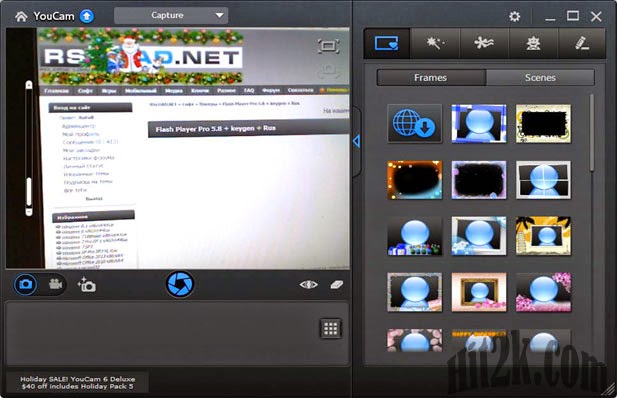Clear effects with the eraser icon
The width and height of the screenshot is (617, 398).
click(x=336, y=285)
